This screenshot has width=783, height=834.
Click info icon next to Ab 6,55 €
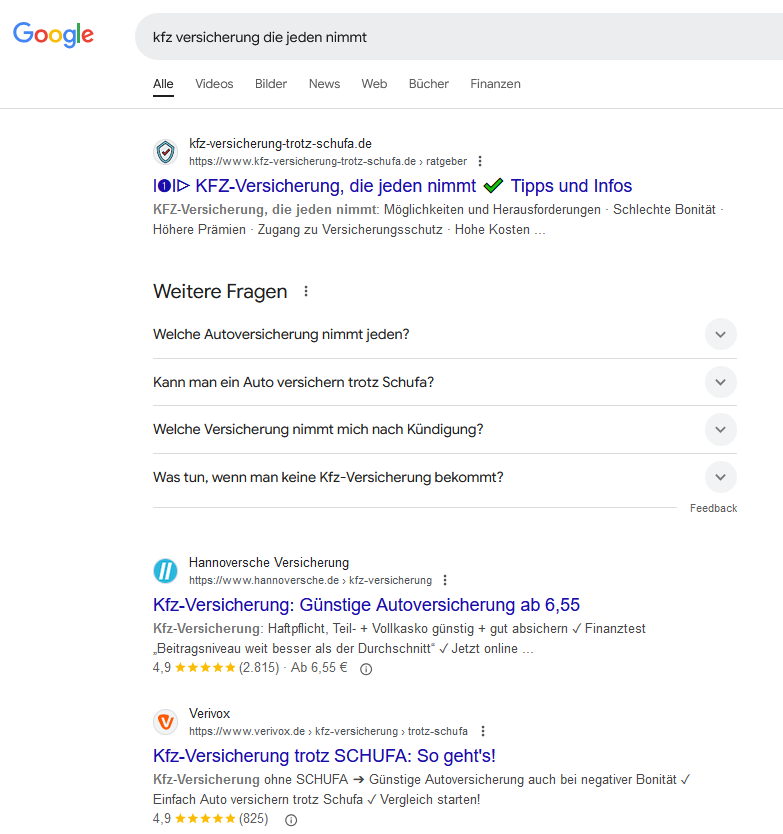366,669
